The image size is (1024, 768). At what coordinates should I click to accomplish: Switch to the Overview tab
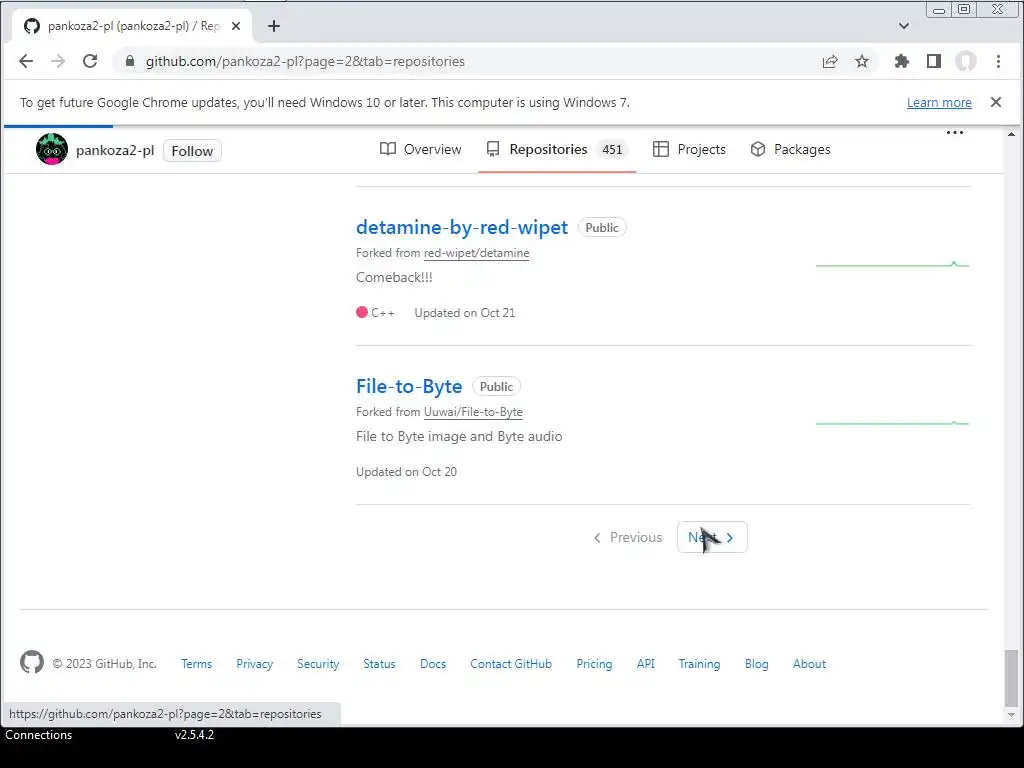[421, 150]
